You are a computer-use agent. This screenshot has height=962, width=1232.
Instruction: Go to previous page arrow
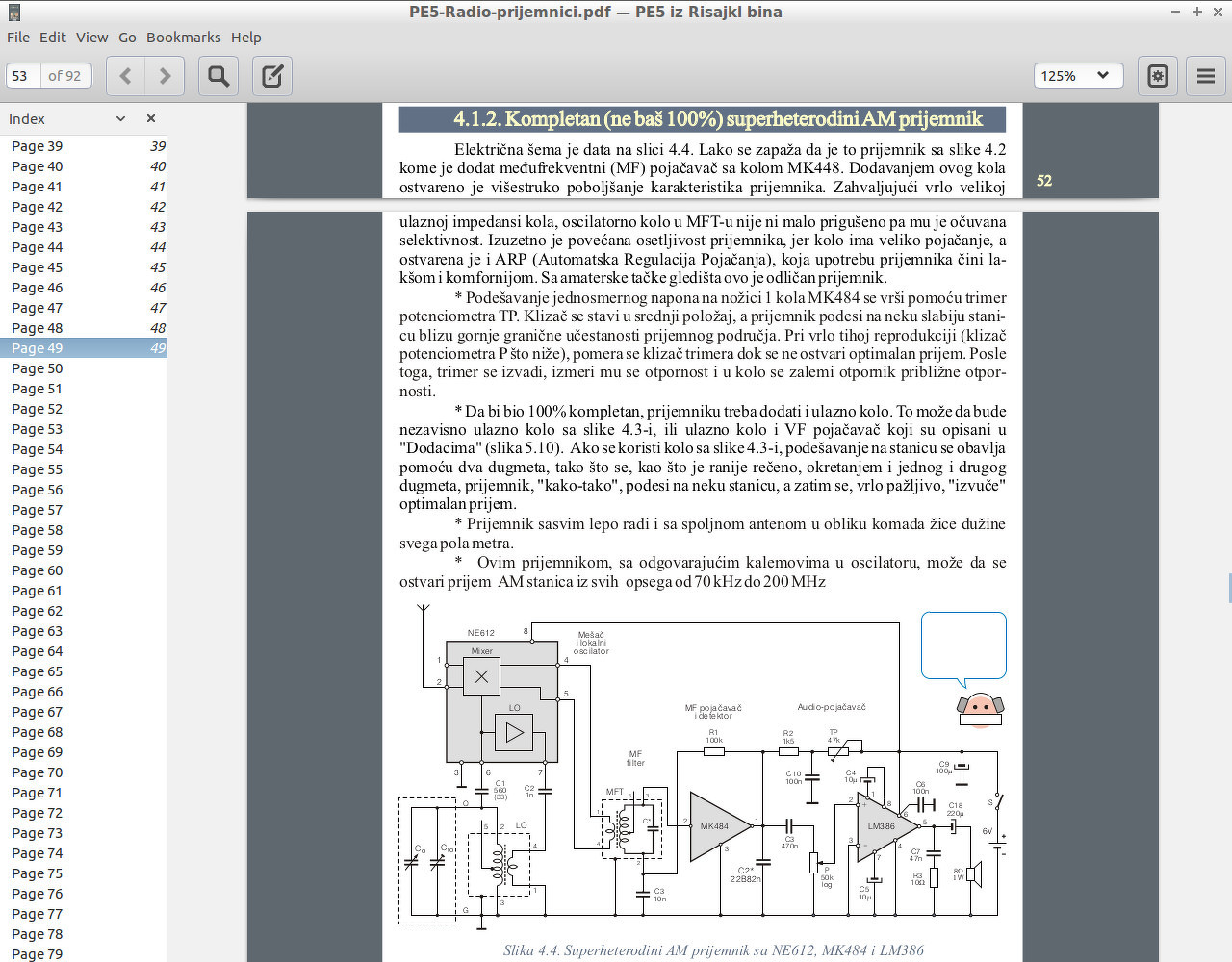point(125,76)
